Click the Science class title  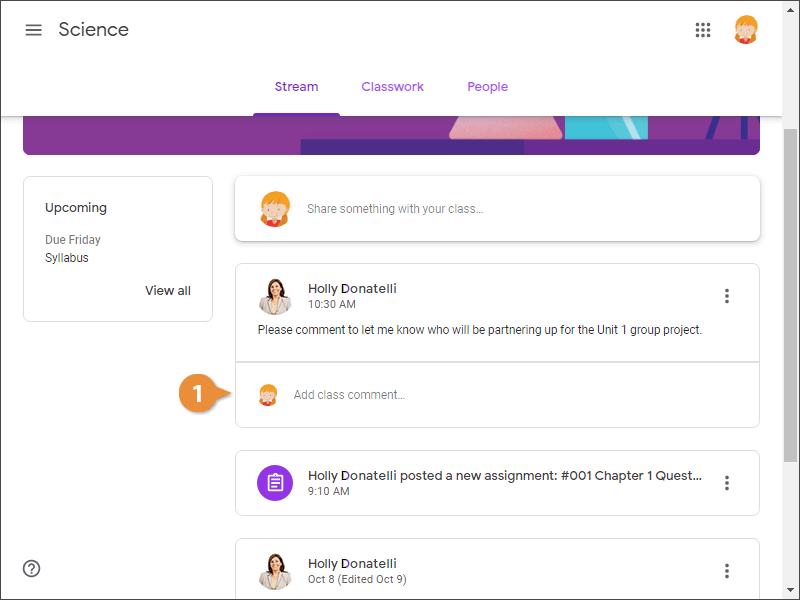(x=93, y=30)
